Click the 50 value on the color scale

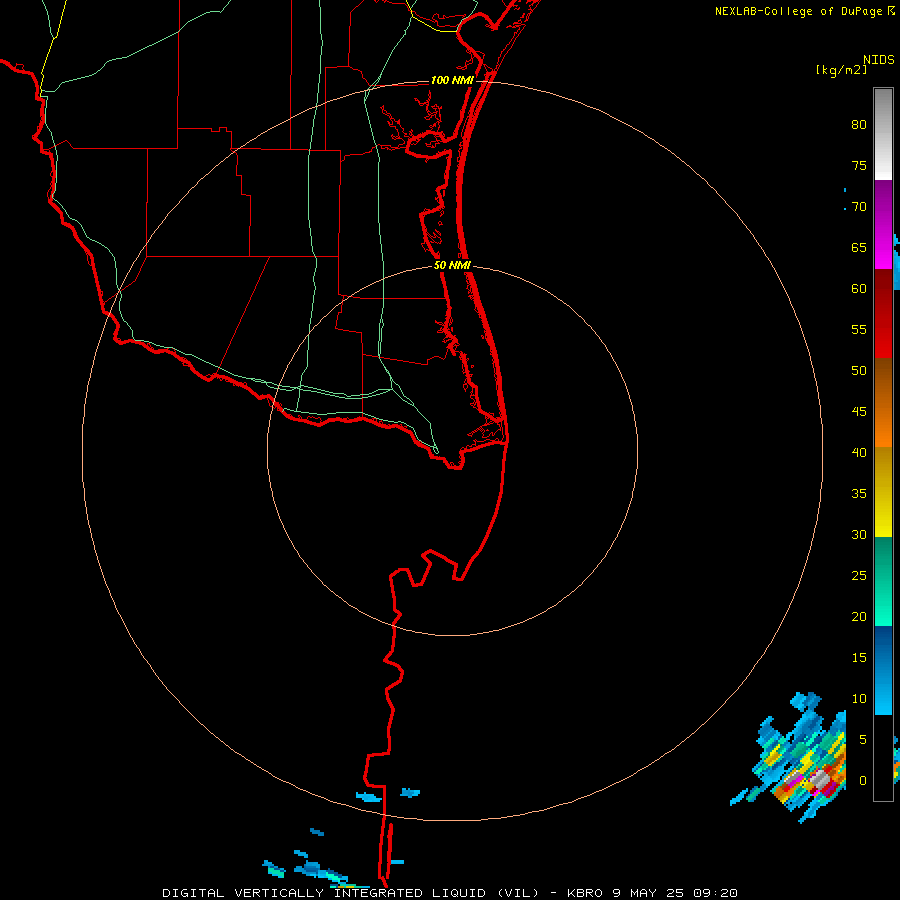859,371
